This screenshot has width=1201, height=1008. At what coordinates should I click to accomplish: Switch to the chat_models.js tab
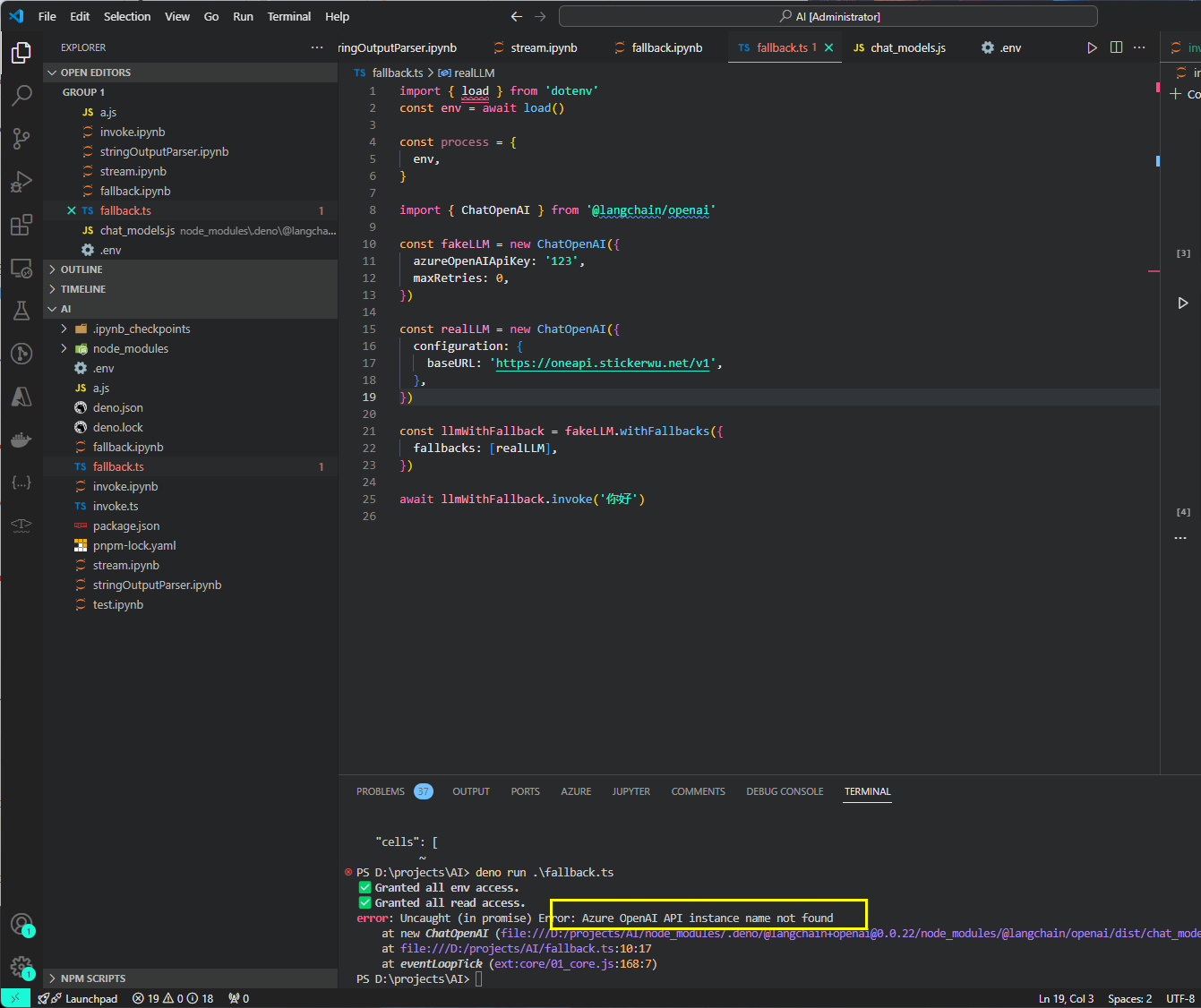pos(900,47)
